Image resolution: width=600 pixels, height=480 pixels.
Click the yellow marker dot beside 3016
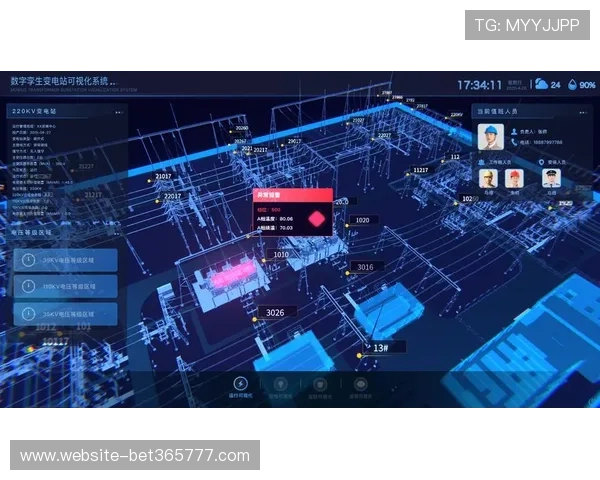click(x=347, y=273)
